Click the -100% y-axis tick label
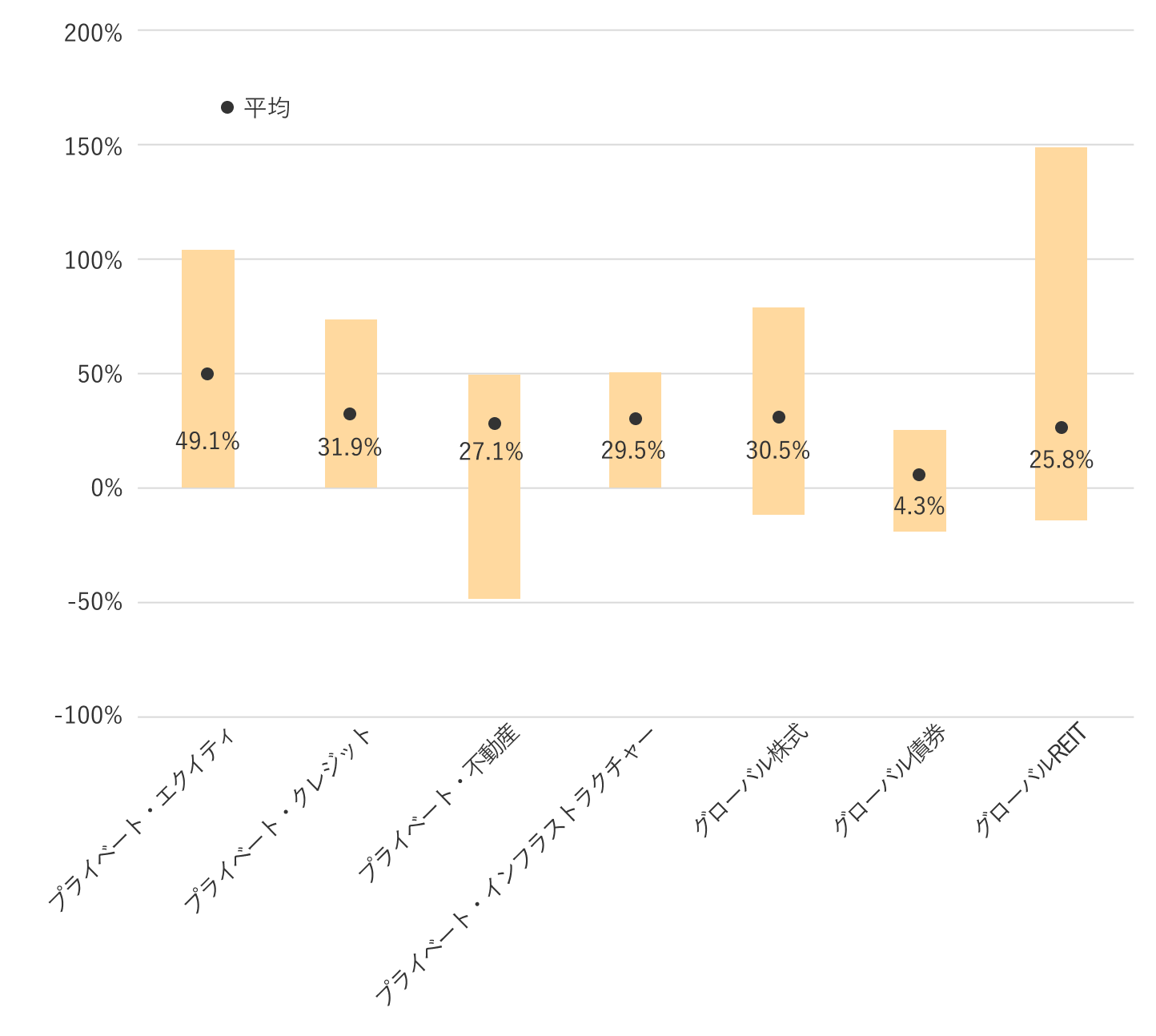Screen dimensions: 1156x1036 [x=89, y=716]
